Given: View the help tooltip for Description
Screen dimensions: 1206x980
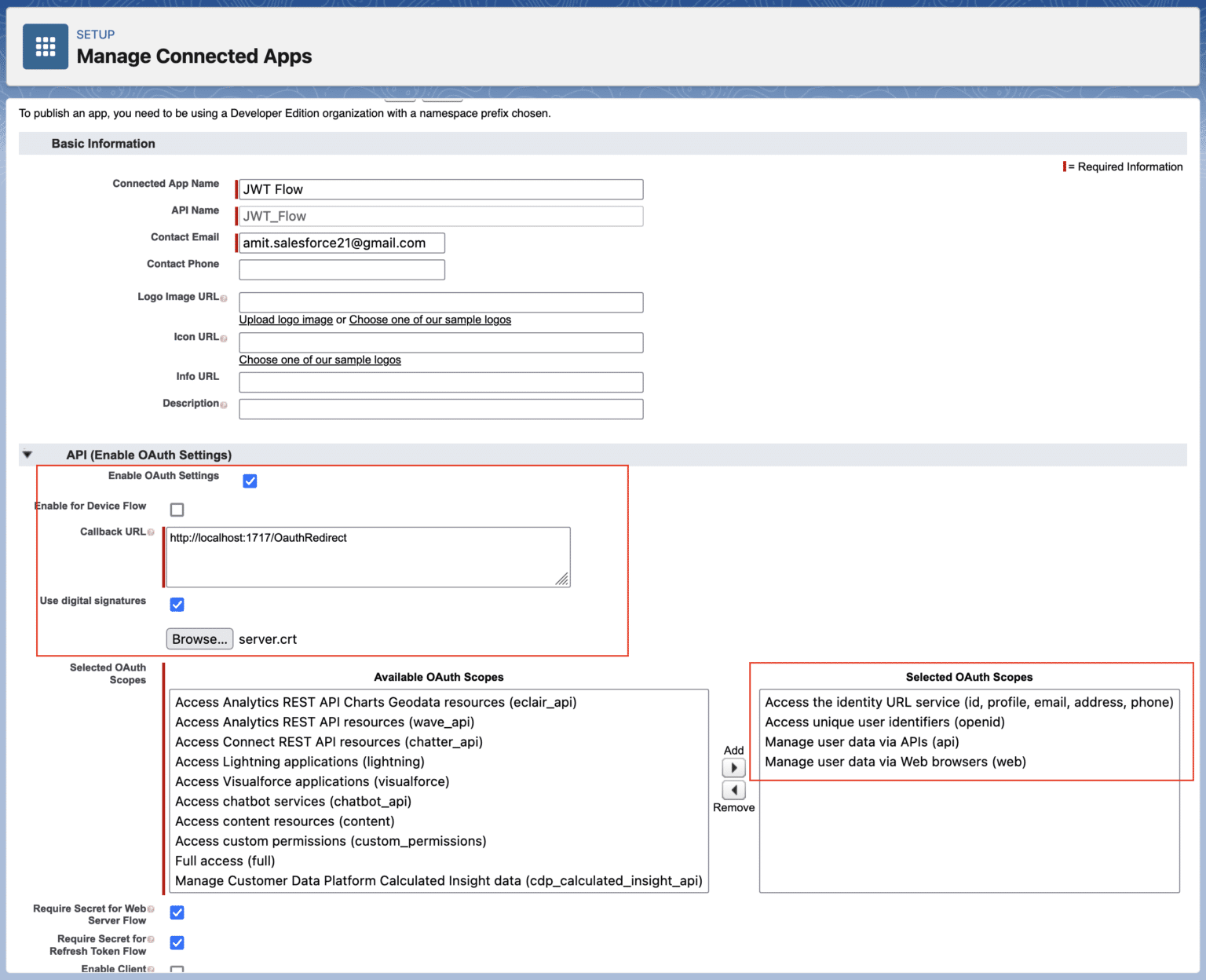Looking at the screenshot, I should (x=223, y=404).
